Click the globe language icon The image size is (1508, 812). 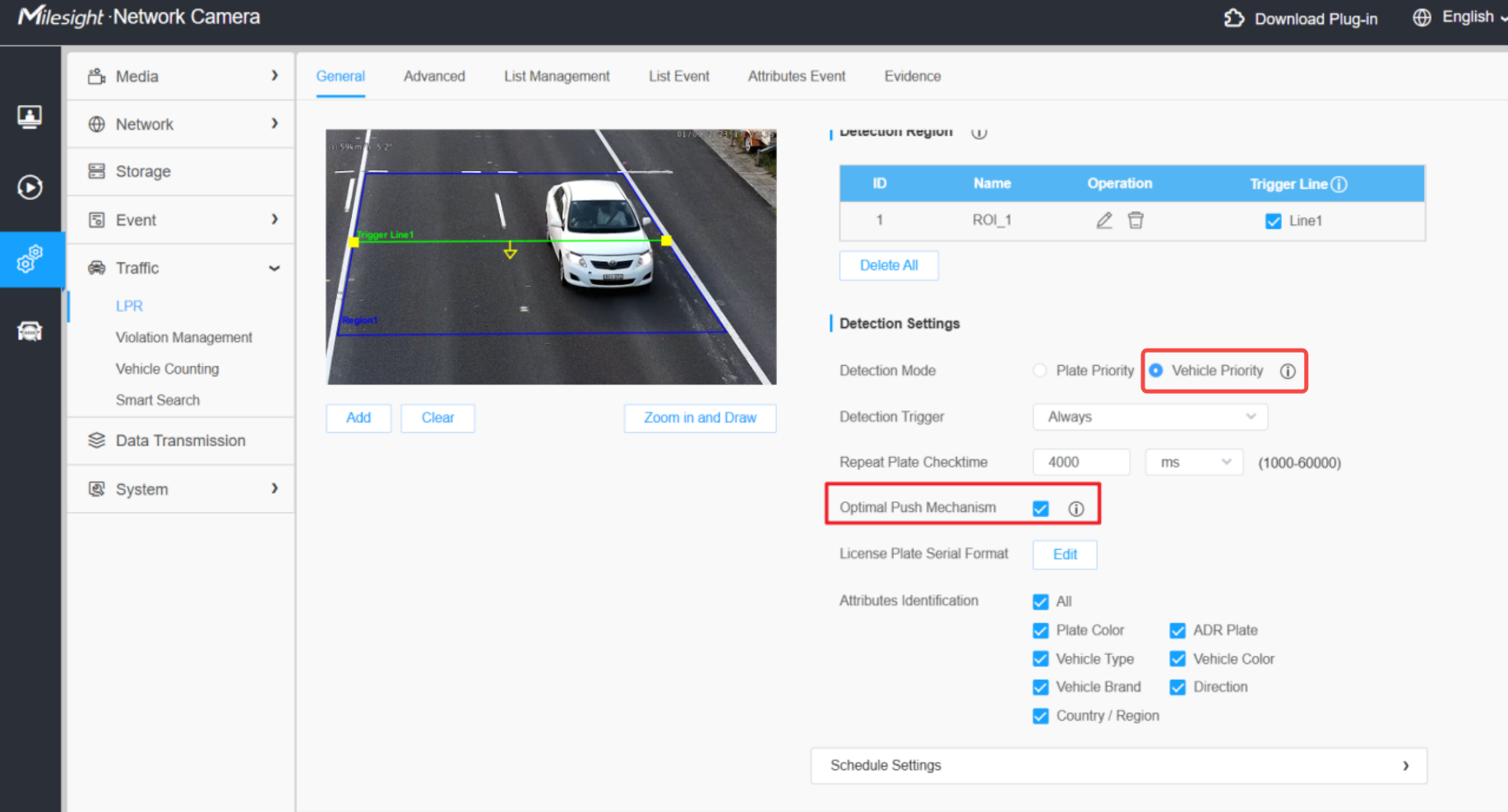1422,17
